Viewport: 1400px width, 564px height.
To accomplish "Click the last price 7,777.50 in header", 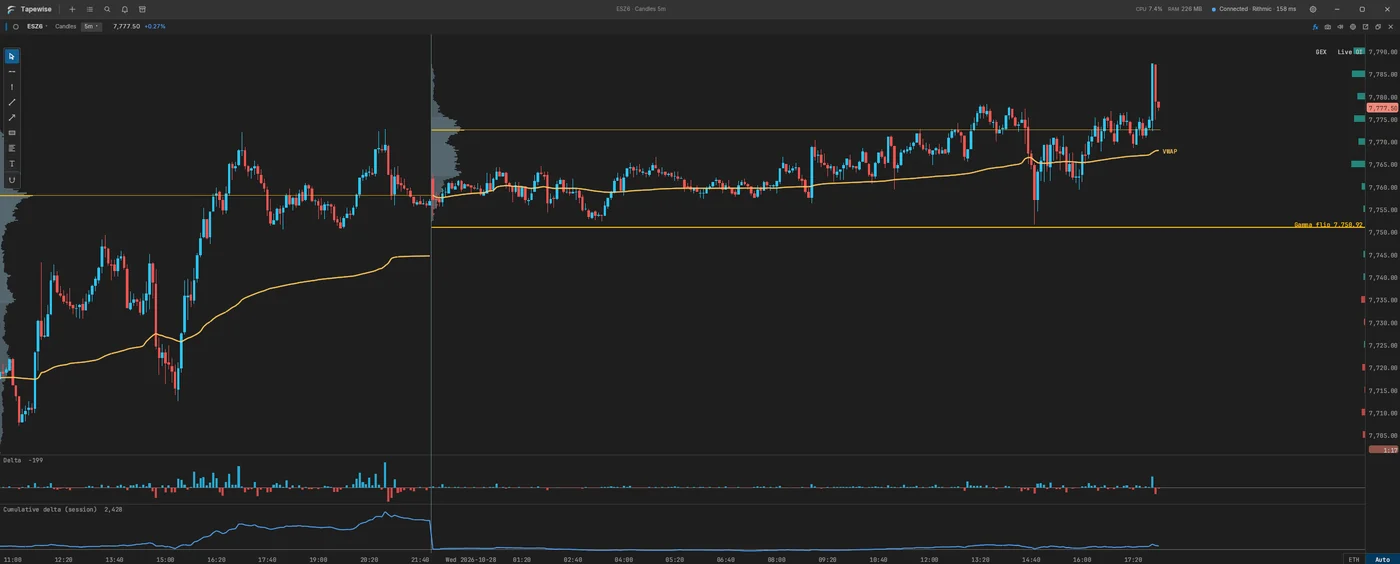I will point(126,27).
